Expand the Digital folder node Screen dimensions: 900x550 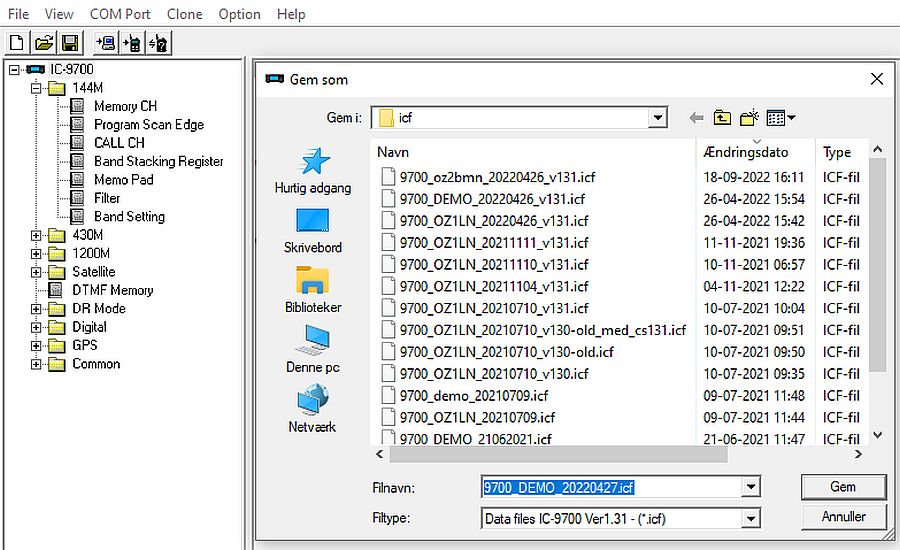[x=36, y=327]
